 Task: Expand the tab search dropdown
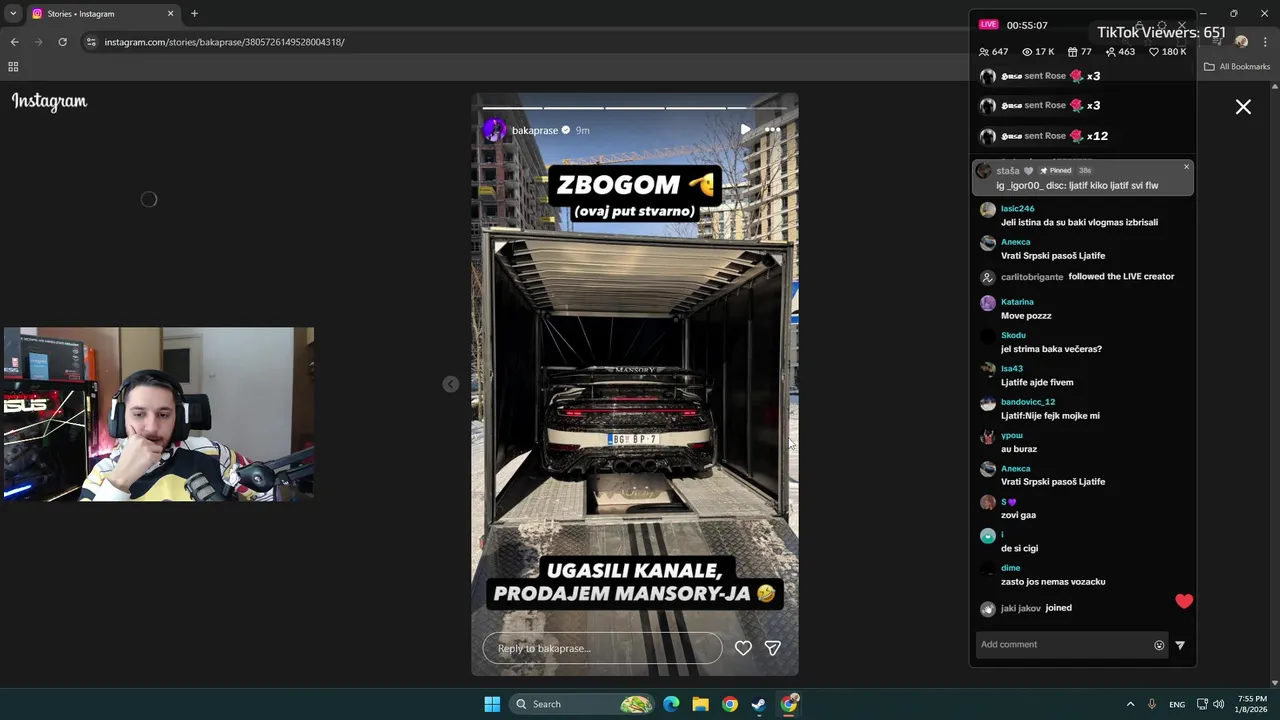[x=12, y=14]
